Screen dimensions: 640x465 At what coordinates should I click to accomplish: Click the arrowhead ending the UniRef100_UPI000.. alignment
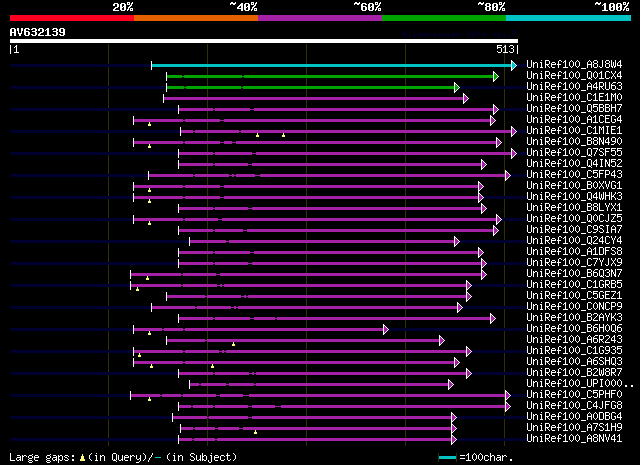click(x=451, y=385)
